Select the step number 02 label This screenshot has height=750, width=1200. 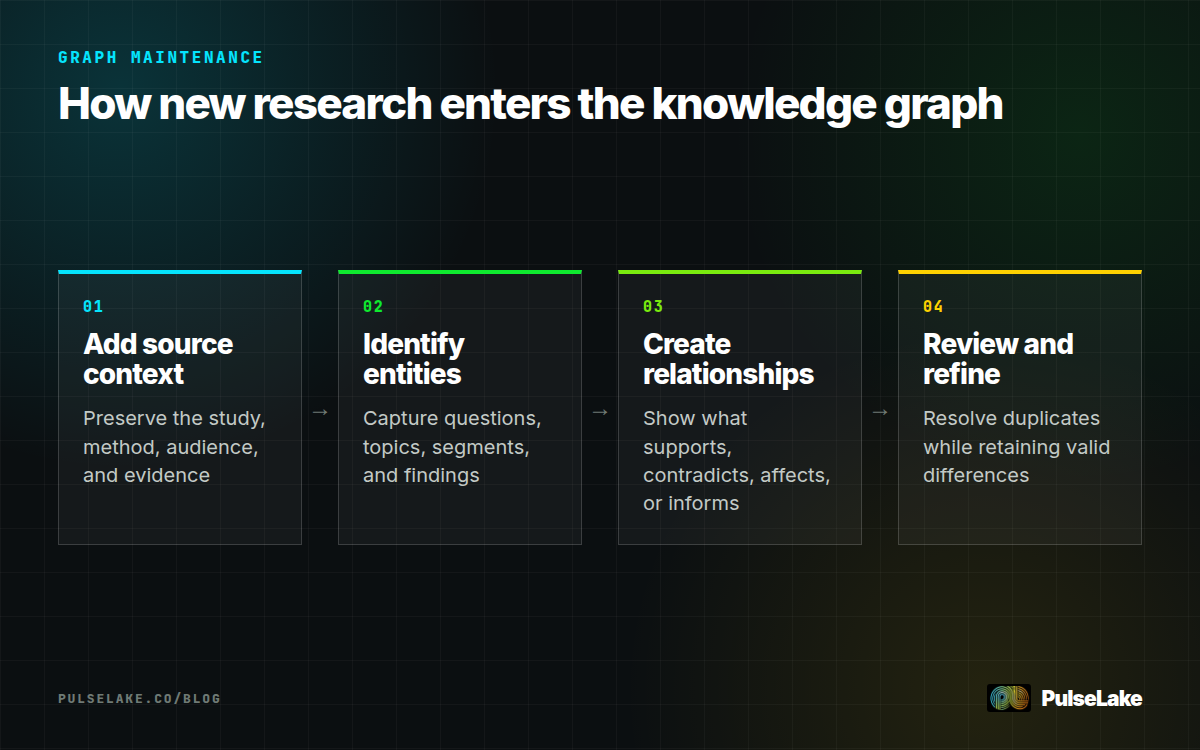click(x=373, y=307)
